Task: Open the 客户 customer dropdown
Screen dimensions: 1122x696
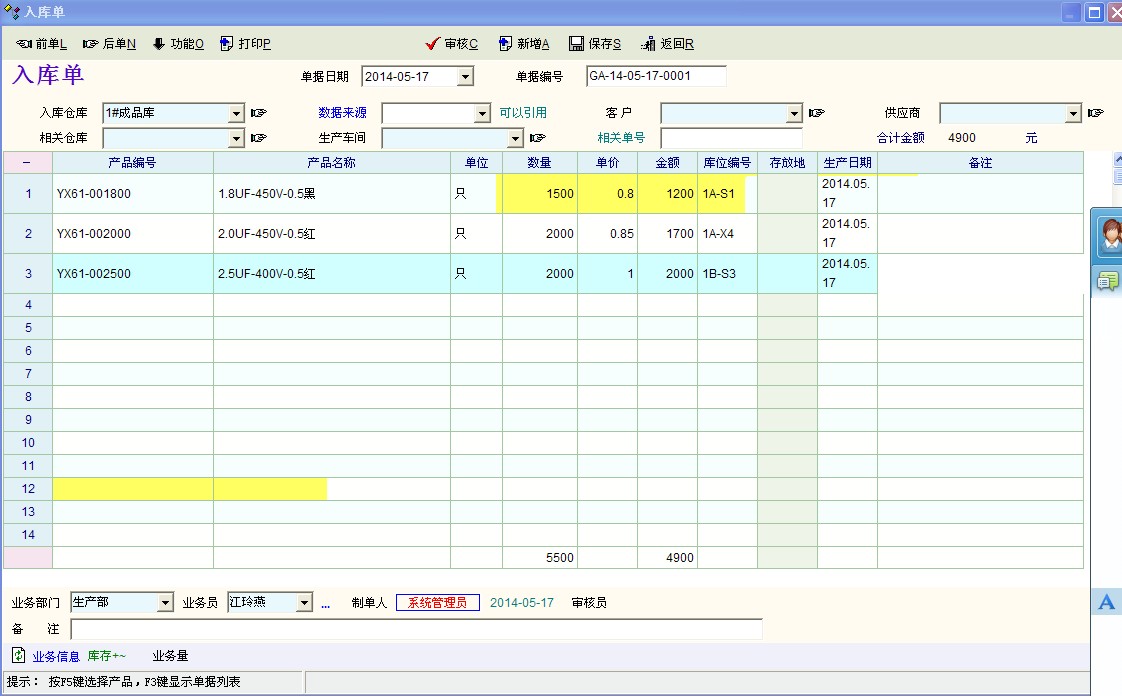Action: pyautogui.click(x=794, y=114)
